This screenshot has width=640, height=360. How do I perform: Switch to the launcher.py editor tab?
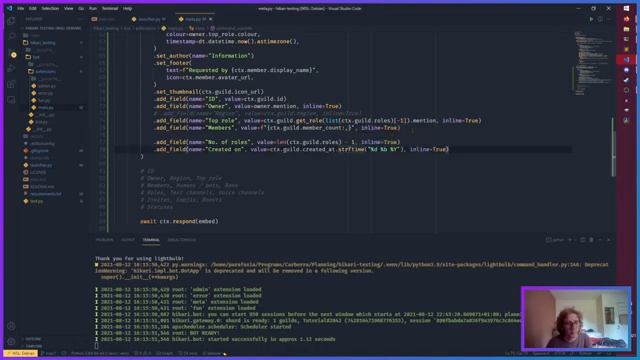149,19
